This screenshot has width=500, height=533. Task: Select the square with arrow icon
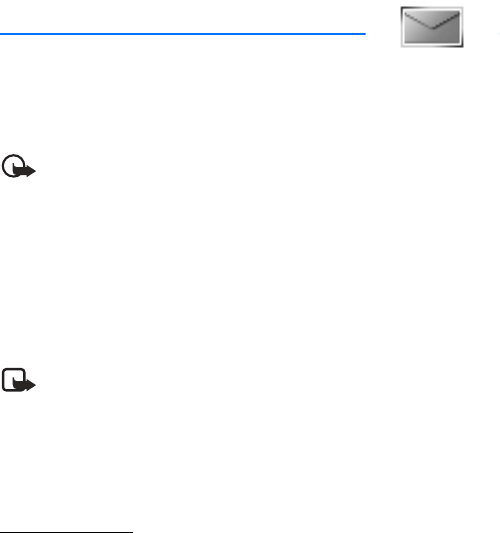point(19,380)
